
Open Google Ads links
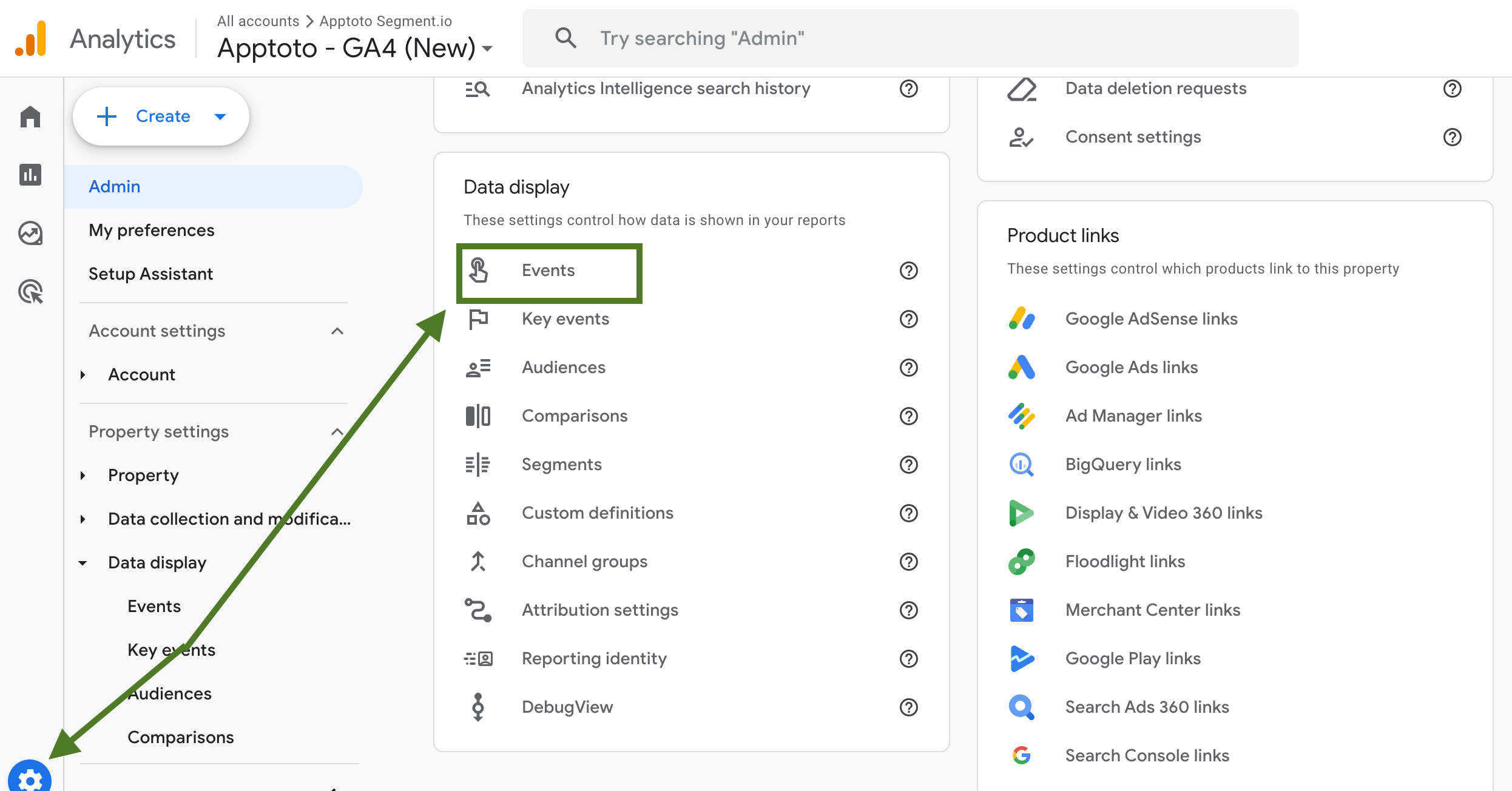point(1132,368)
